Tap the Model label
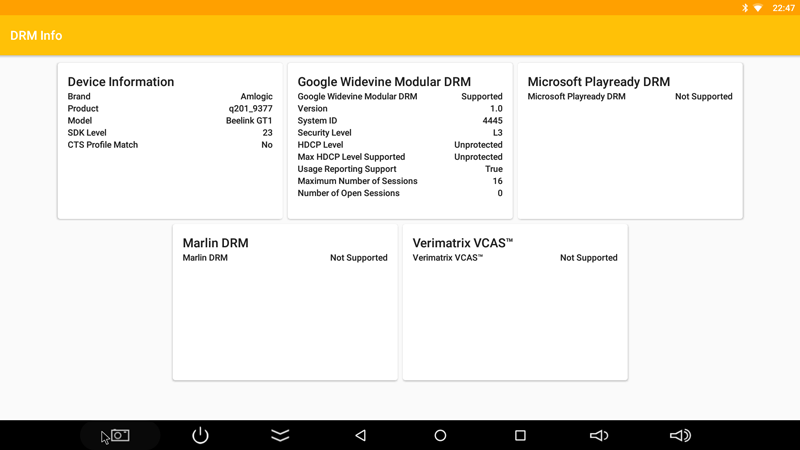The height and width of the screenshot is (450, 800). click(80, 121)
